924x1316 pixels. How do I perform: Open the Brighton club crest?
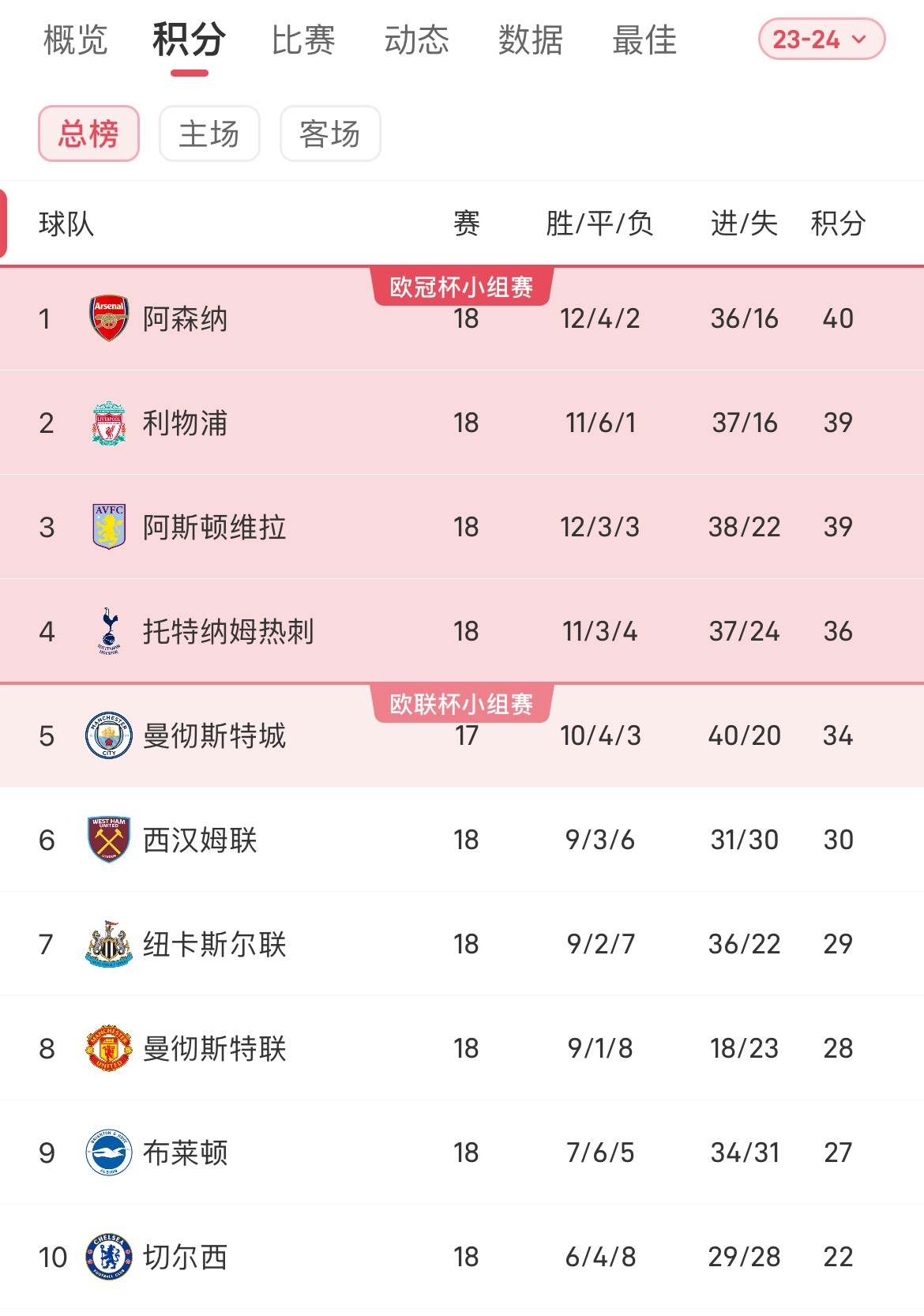point(109,1152)
